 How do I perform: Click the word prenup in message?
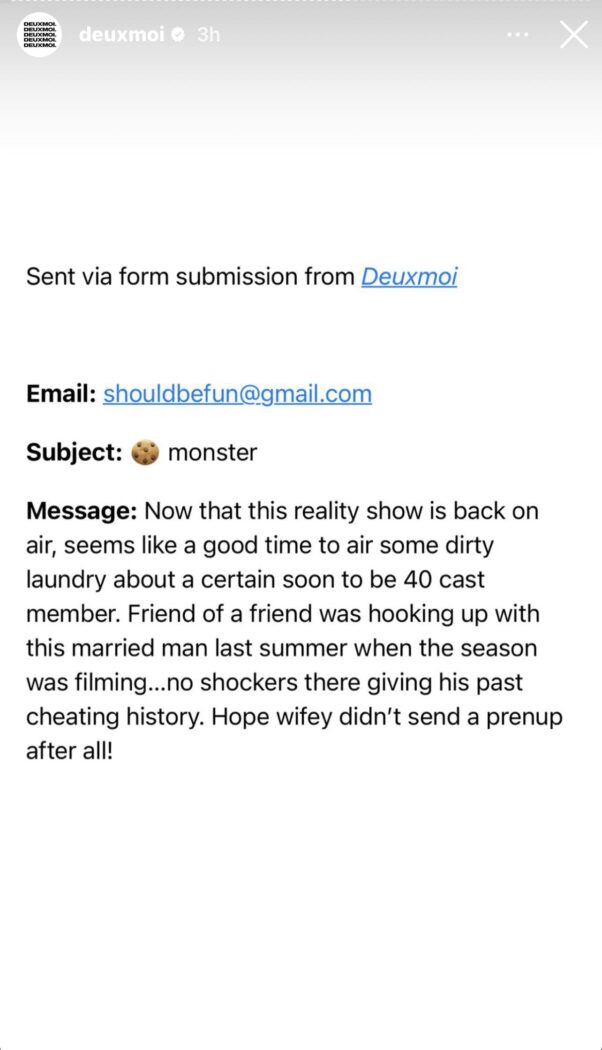point(528,717)
